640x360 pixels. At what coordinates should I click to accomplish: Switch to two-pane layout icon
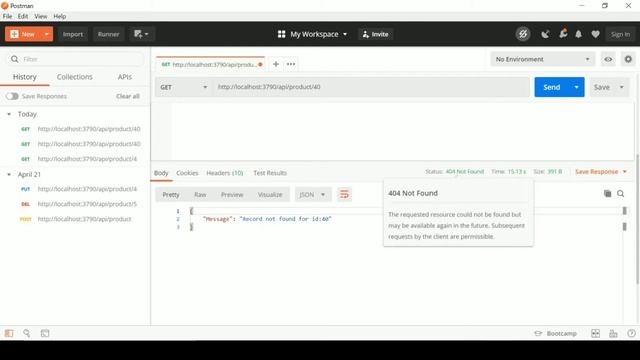coord(596,333)
